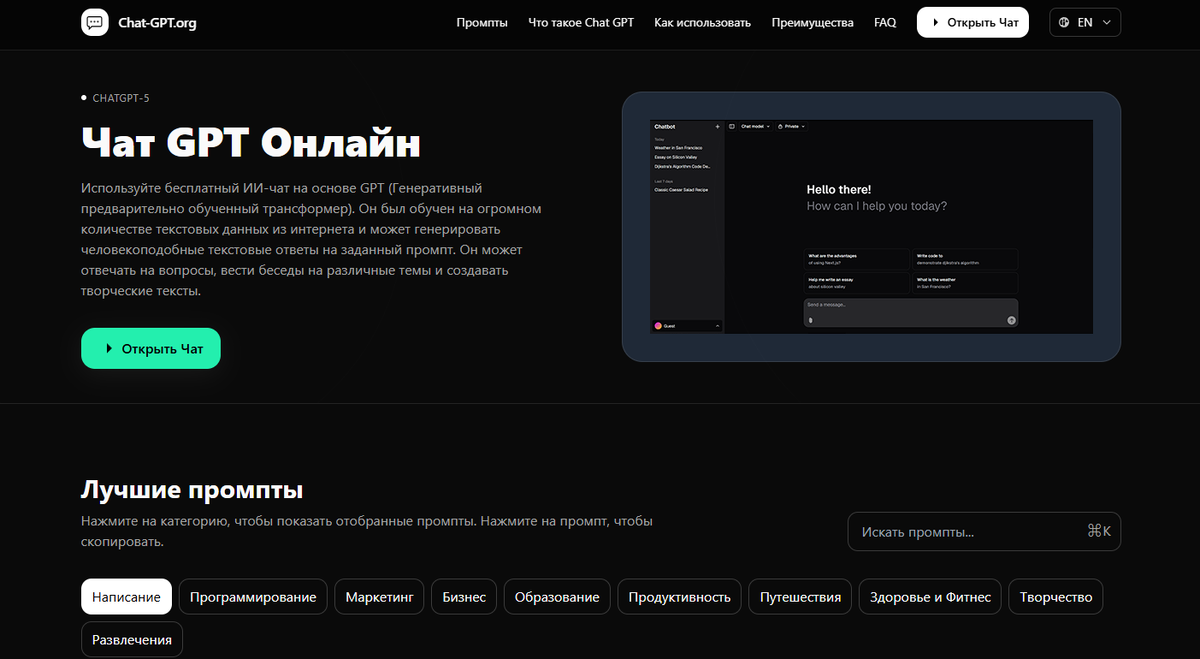
Task: Open the Промпты navigation link
Action: pyautogui.click(x=482, y=22)
